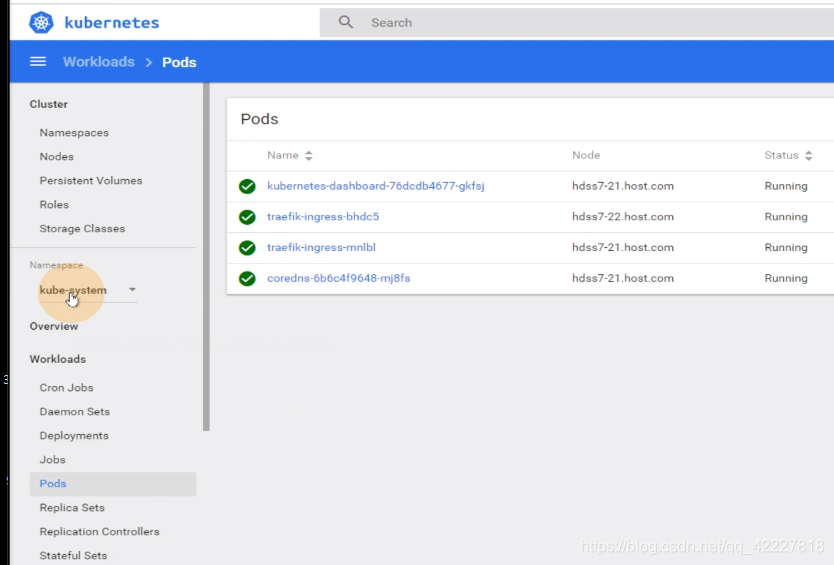Open Cron Jobs in sidebar
This screenshot has width=834, height=565.
(x=66, y=387)
